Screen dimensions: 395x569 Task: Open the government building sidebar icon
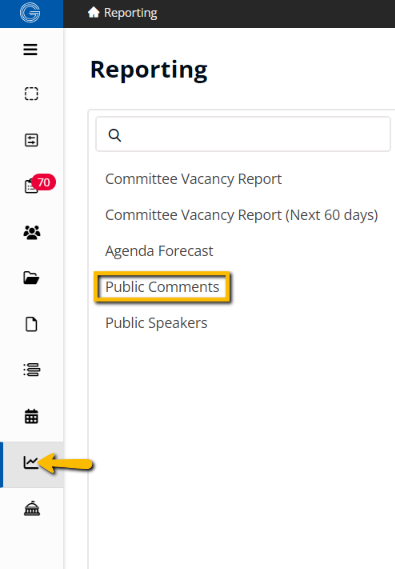tap(32, 508)
